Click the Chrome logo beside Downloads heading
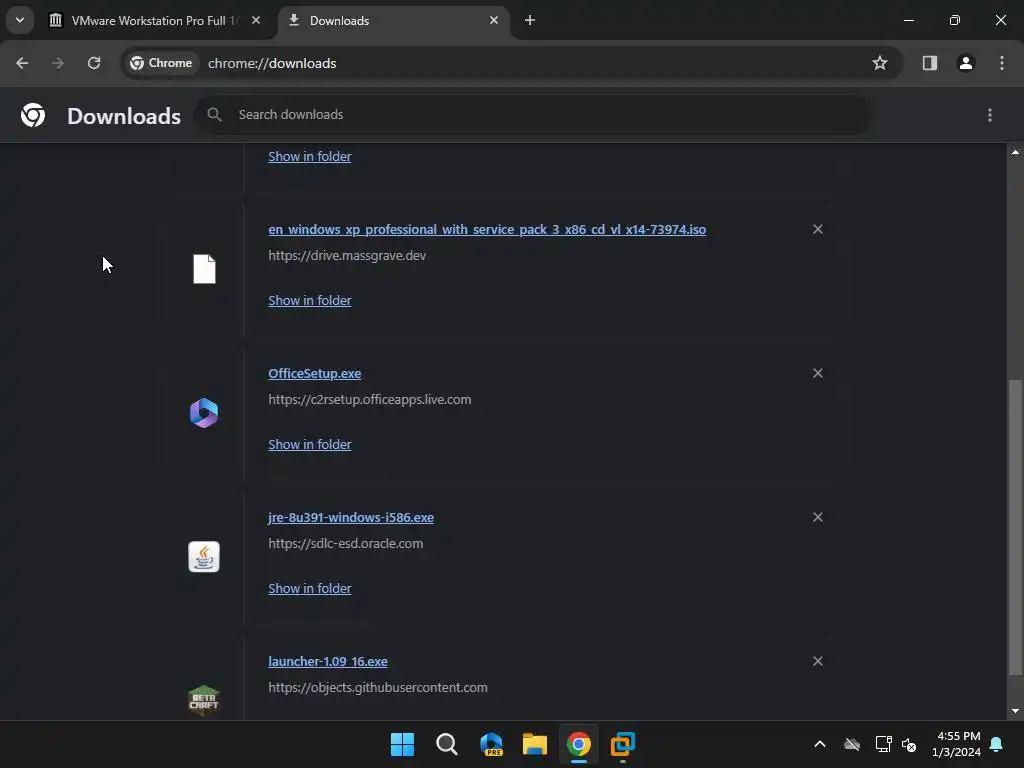This screenshot has width=1024, height=768. pyautogui.click(x=33, y=116)
